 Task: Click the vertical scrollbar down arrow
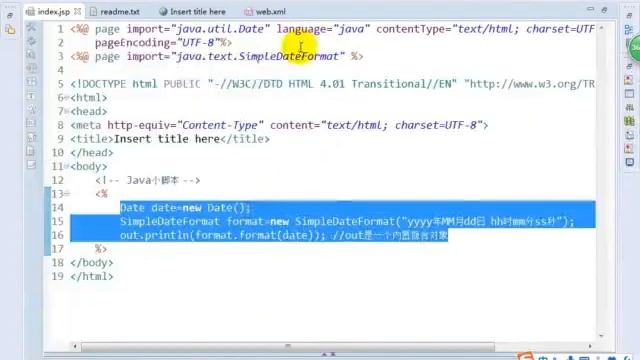pos(601,336)
